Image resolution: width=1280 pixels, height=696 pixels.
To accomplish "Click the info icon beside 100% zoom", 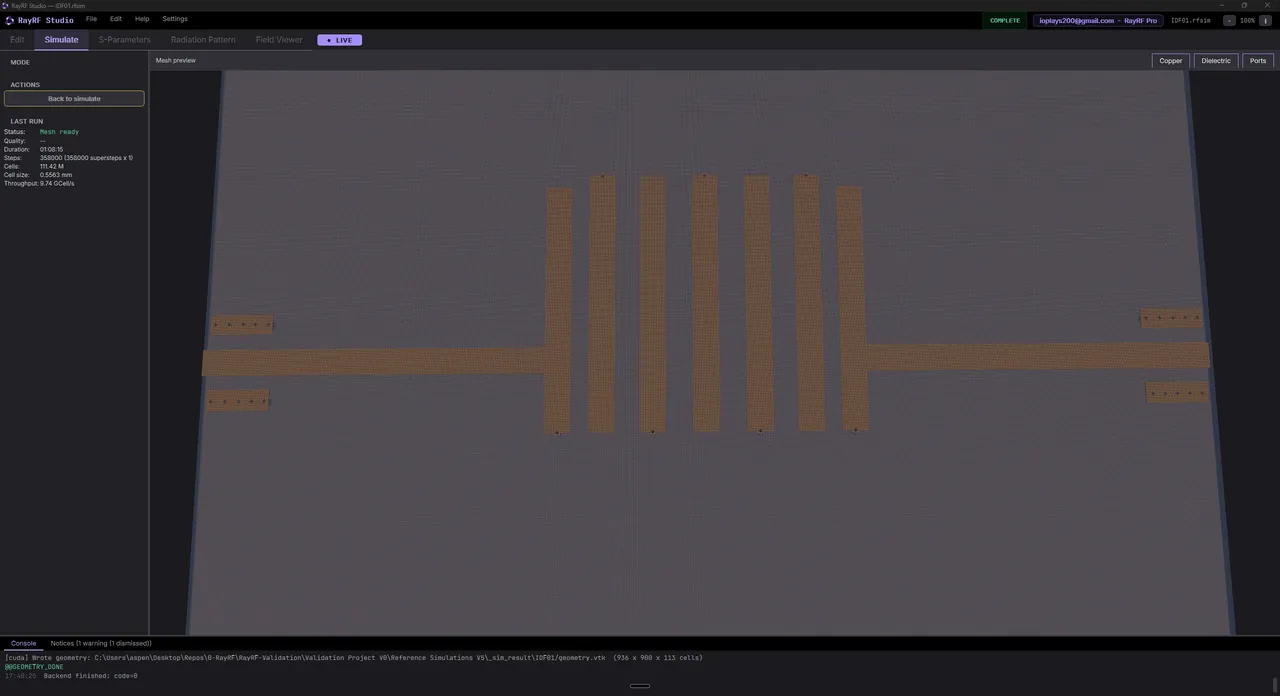I will (x=1265, y=20).
